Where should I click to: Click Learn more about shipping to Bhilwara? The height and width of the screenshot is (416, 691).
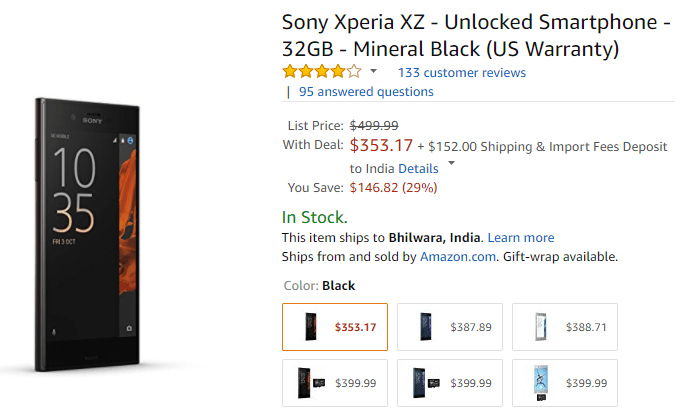point(521,237)
